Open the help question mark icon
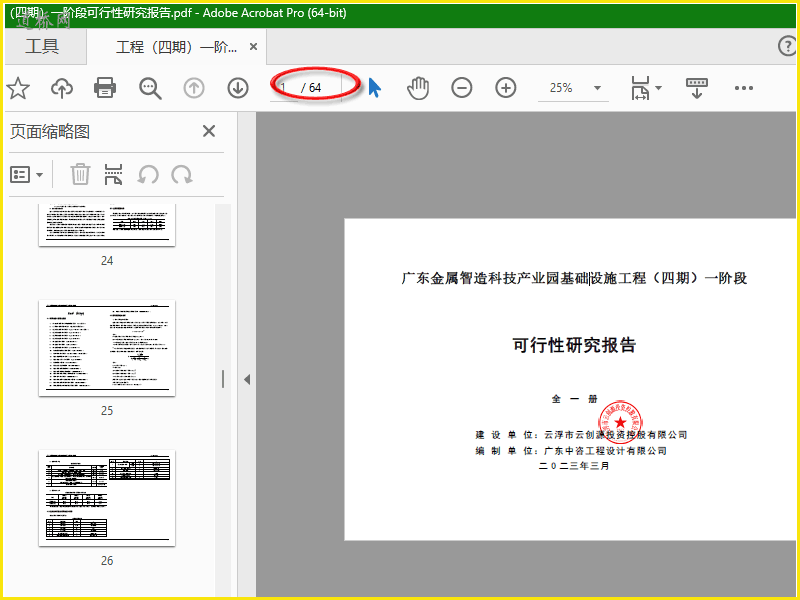Viewport: 800px width, 600px height. point(787,46)
